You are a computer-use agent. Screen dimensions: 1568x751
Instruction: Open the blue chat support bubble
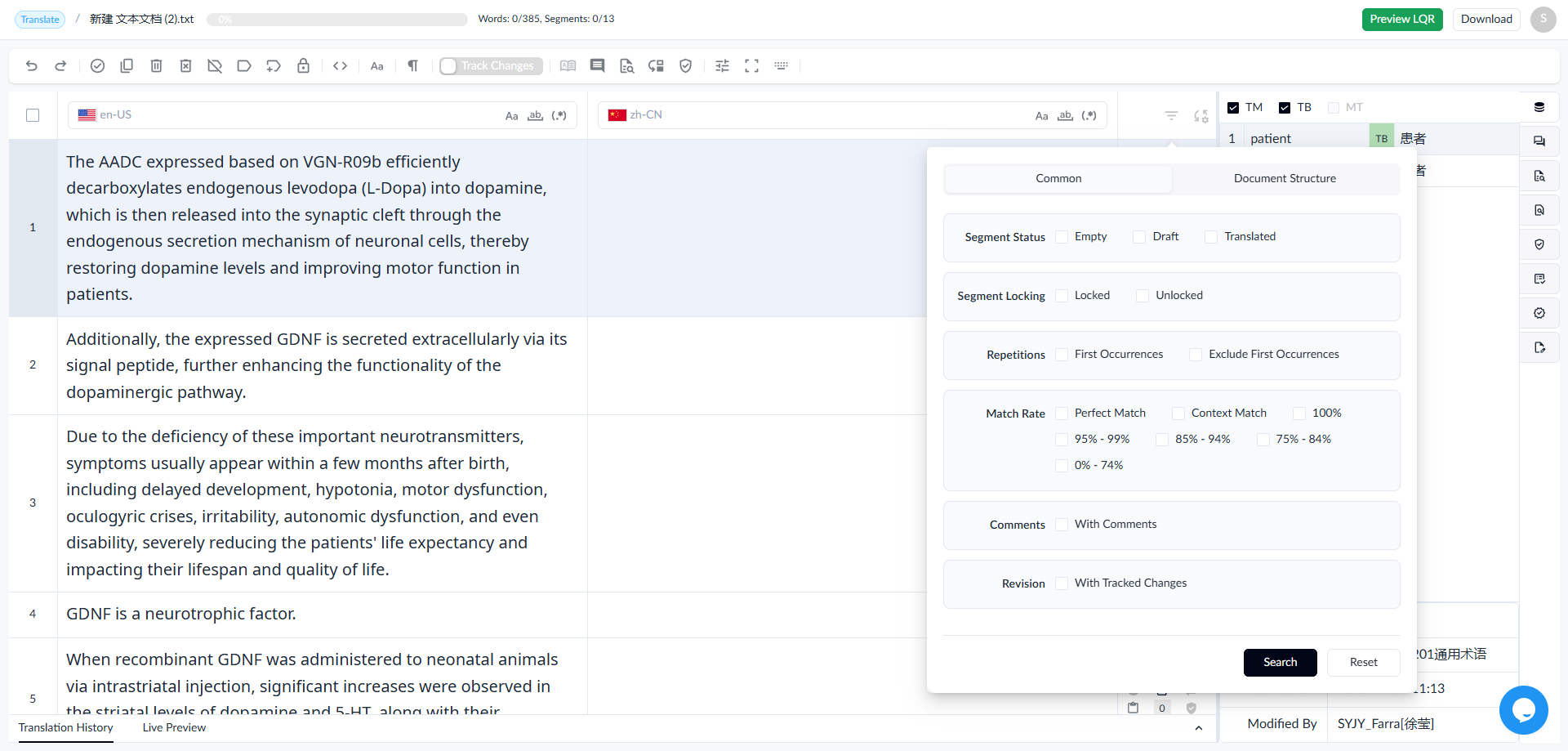(1524, 710)
